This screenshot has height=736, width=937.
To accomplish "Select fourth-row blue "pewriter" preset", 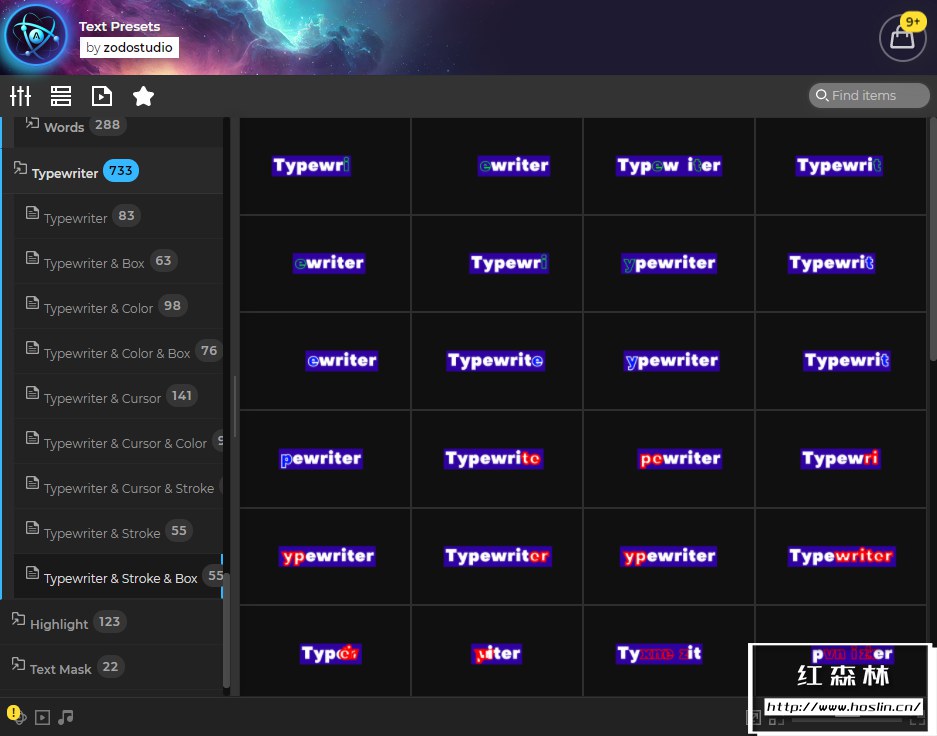I will pos(325,459).
